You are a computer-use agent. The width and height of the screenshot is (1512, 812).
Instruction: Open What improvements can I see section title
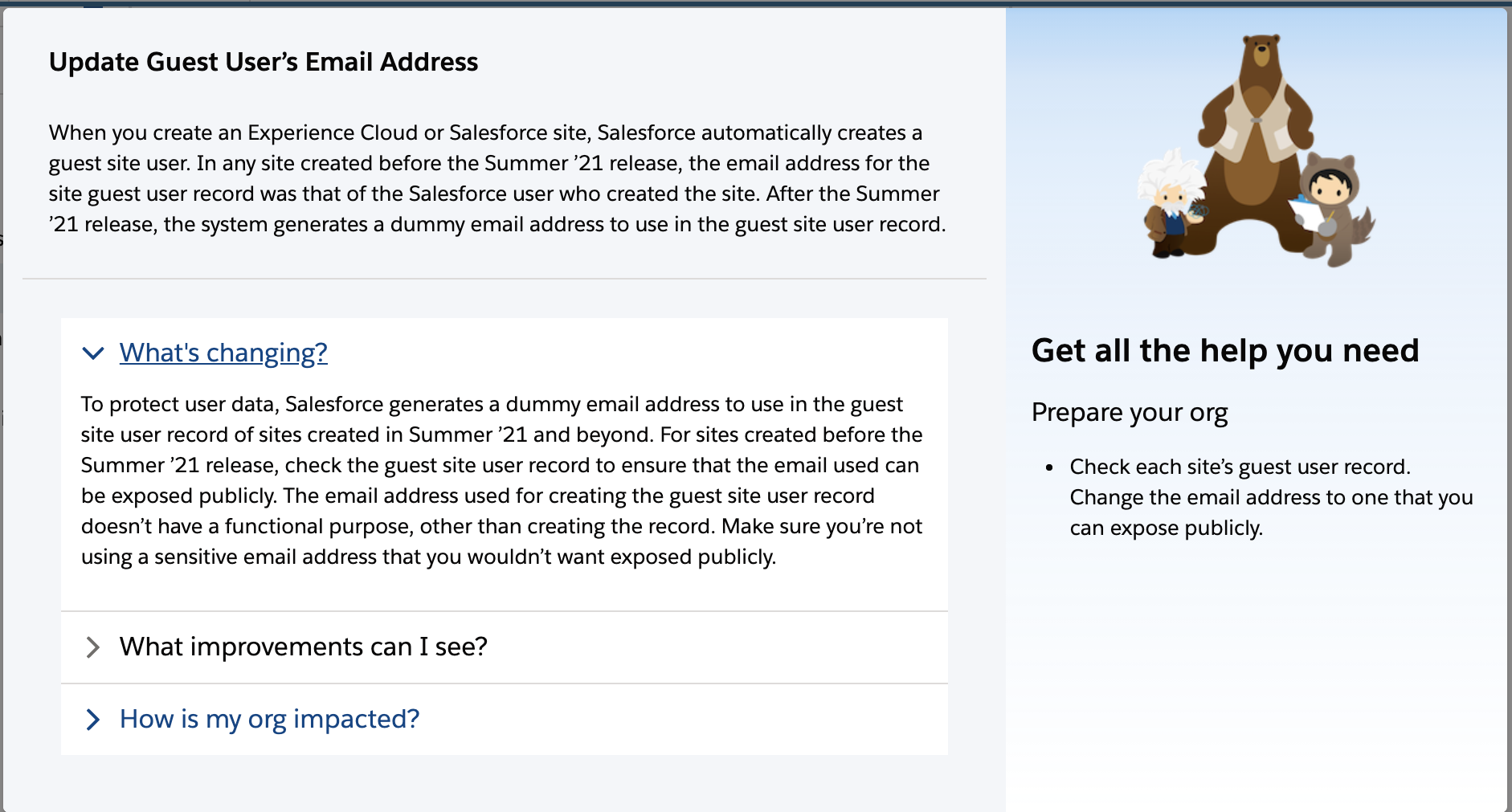pos(303,647)
